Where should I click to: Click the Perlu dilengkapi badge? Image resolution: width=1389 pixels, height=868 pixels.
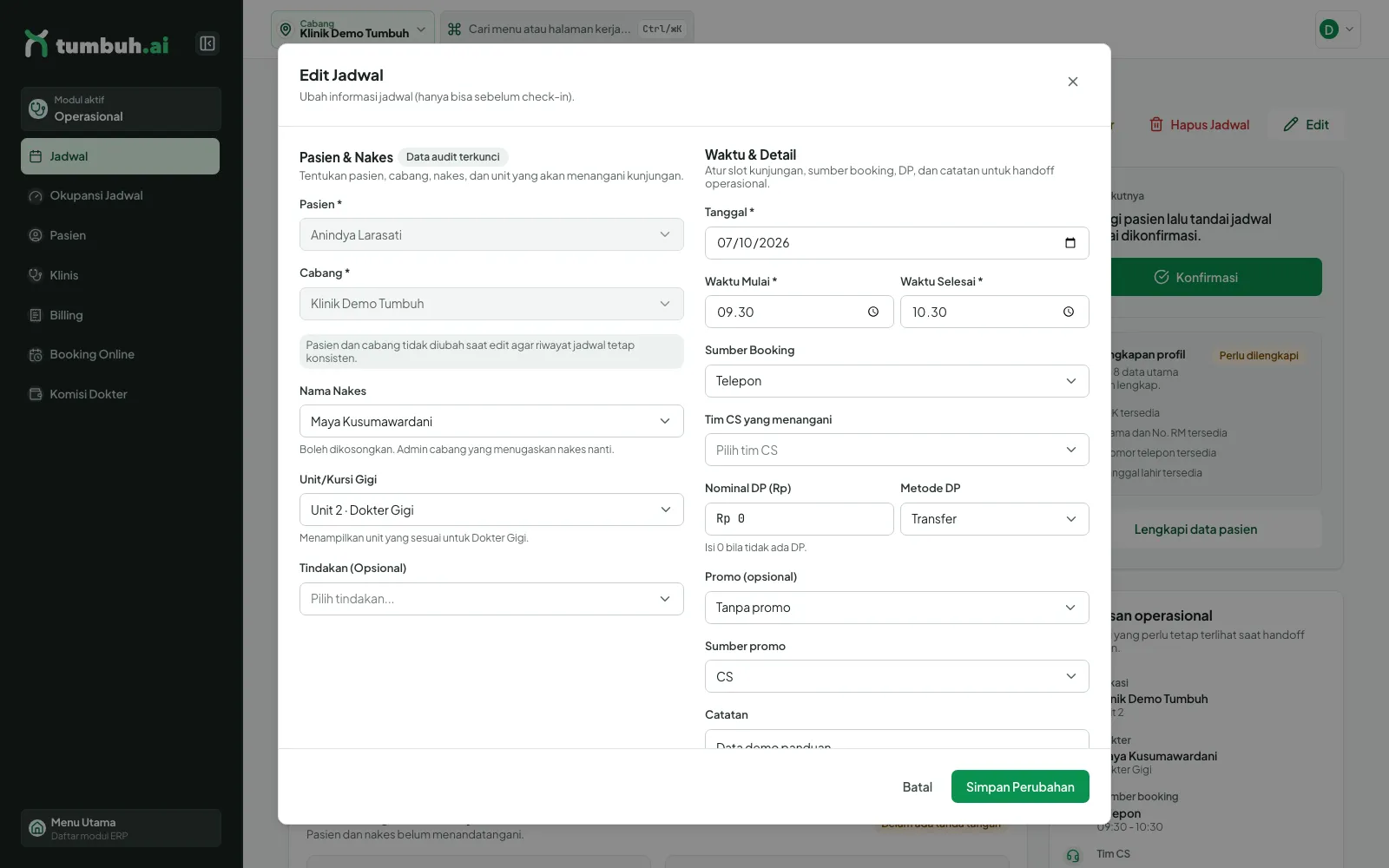point(1259,356)
